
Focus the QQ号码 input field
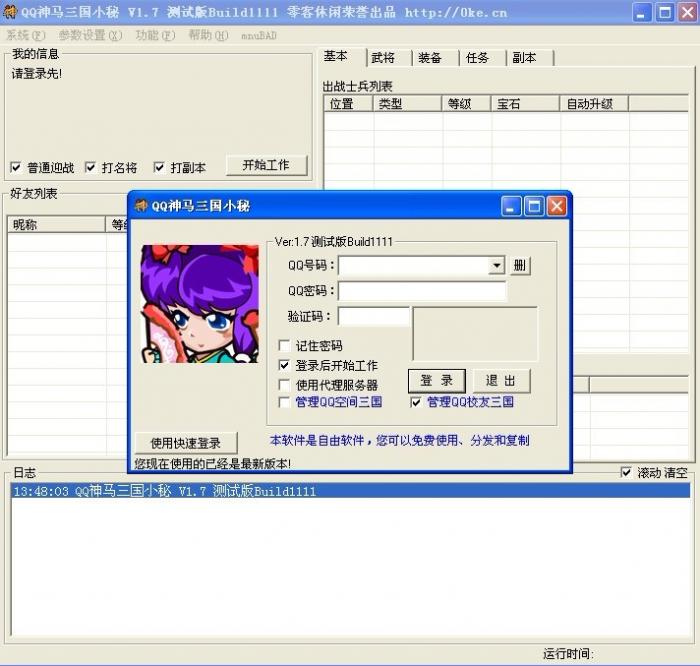(414, 266)
